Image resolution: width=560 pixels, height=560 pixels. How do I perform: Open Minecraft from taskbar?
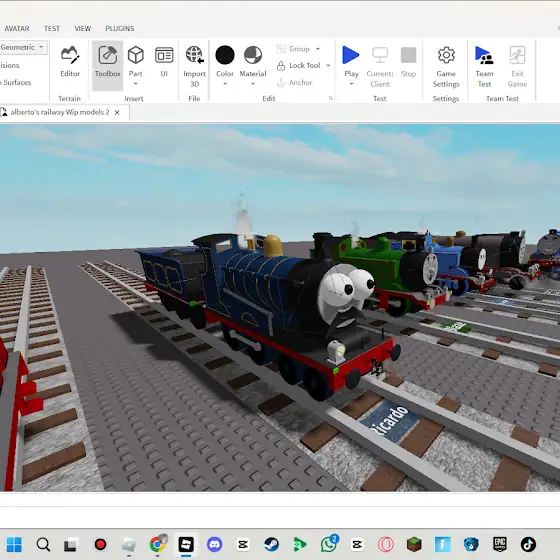[414, 544]
